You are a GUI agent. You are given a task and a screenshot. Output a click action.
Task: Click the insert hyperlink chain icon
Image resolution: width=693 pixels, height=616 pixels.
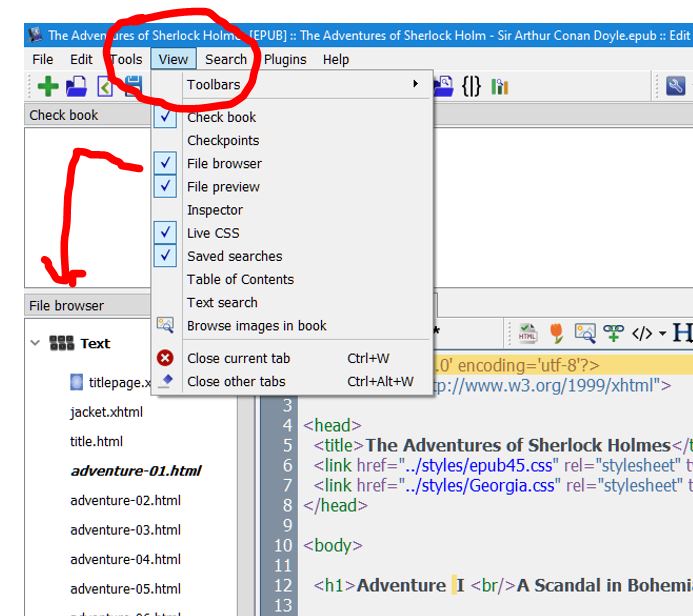[x=613, y=333]
